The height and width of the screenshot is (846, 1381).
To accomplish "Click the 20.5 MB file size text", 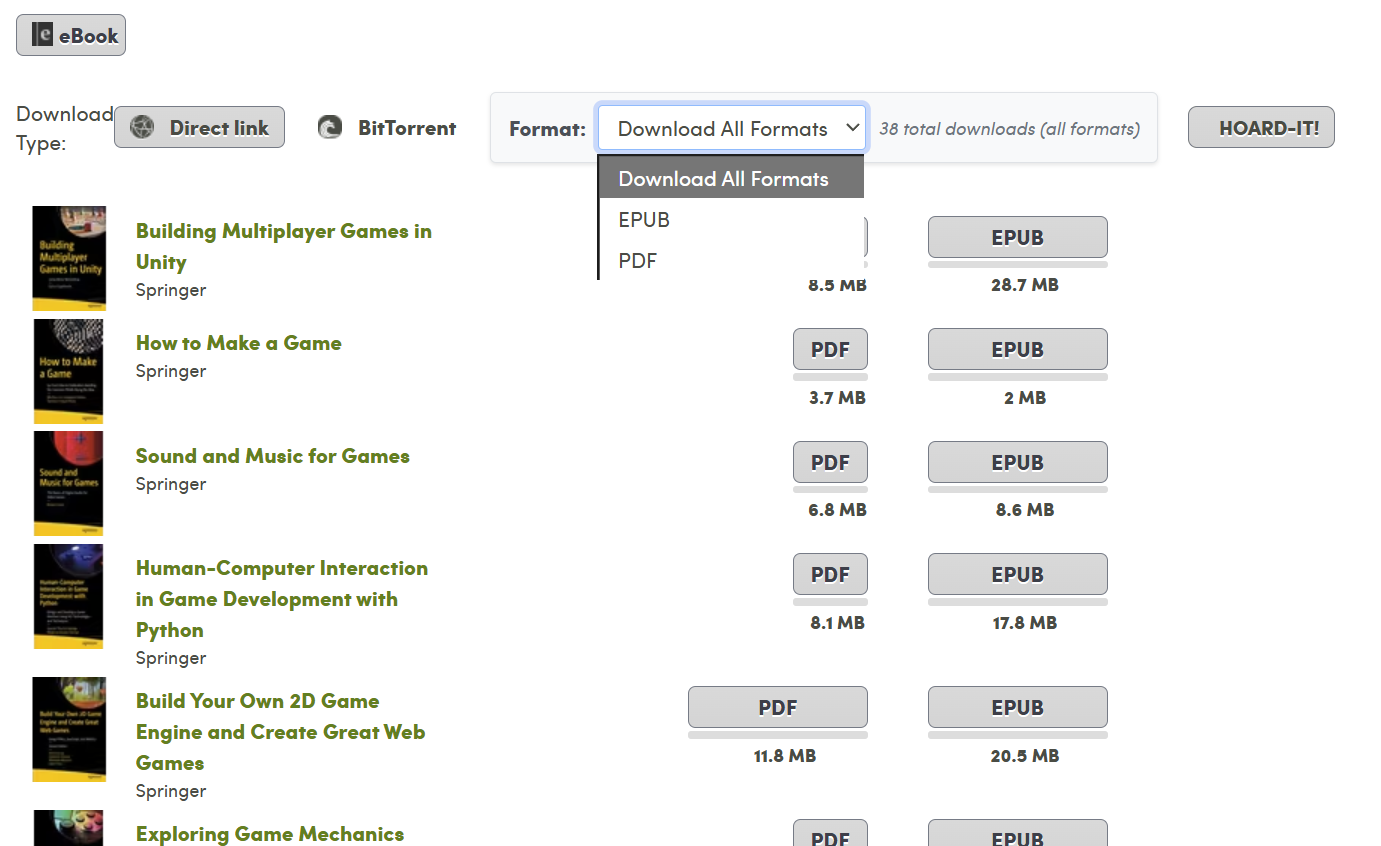I will [x=1025, y=756].
